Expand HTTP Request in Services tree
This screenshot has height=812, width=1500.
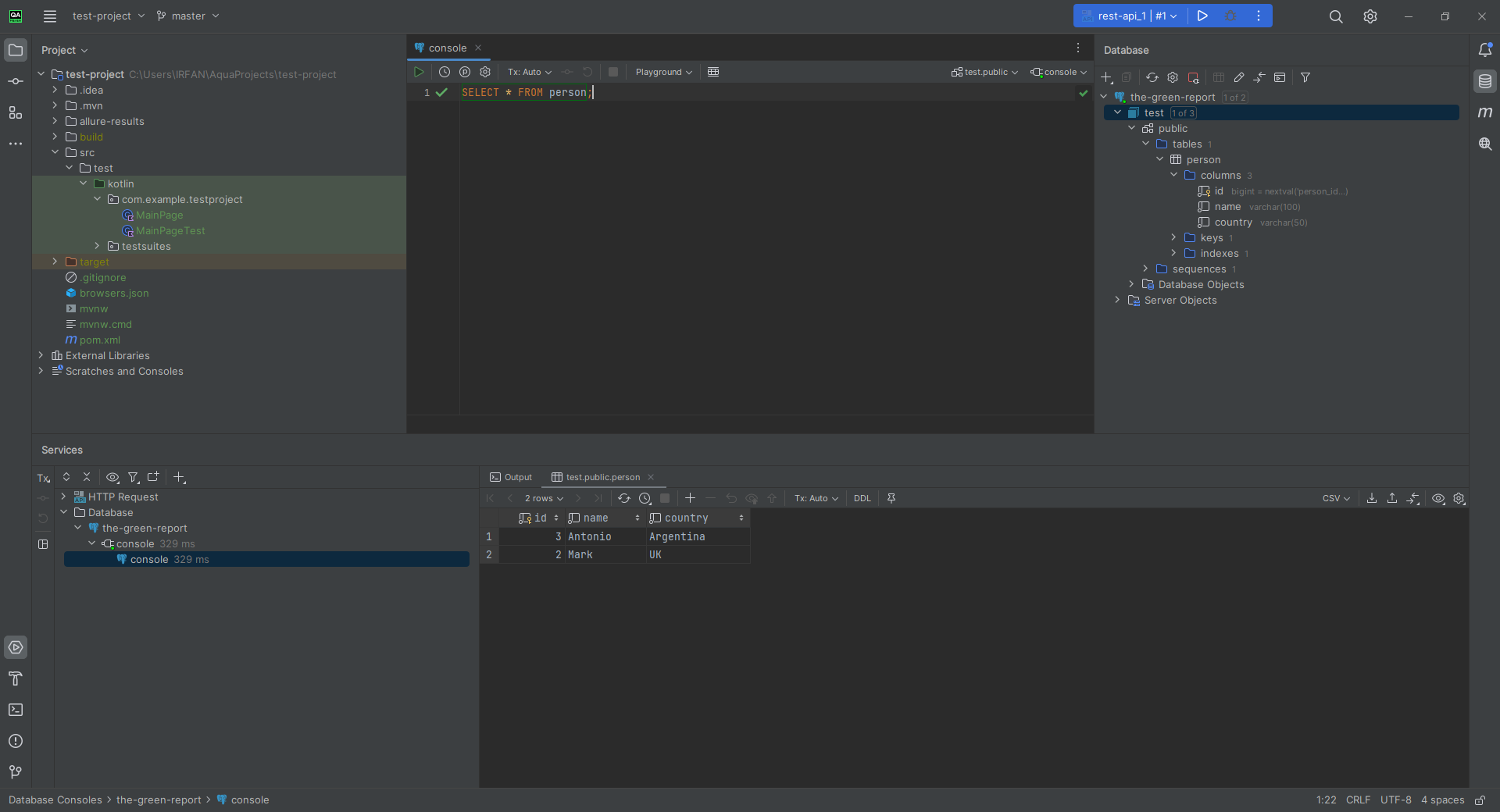63,497
